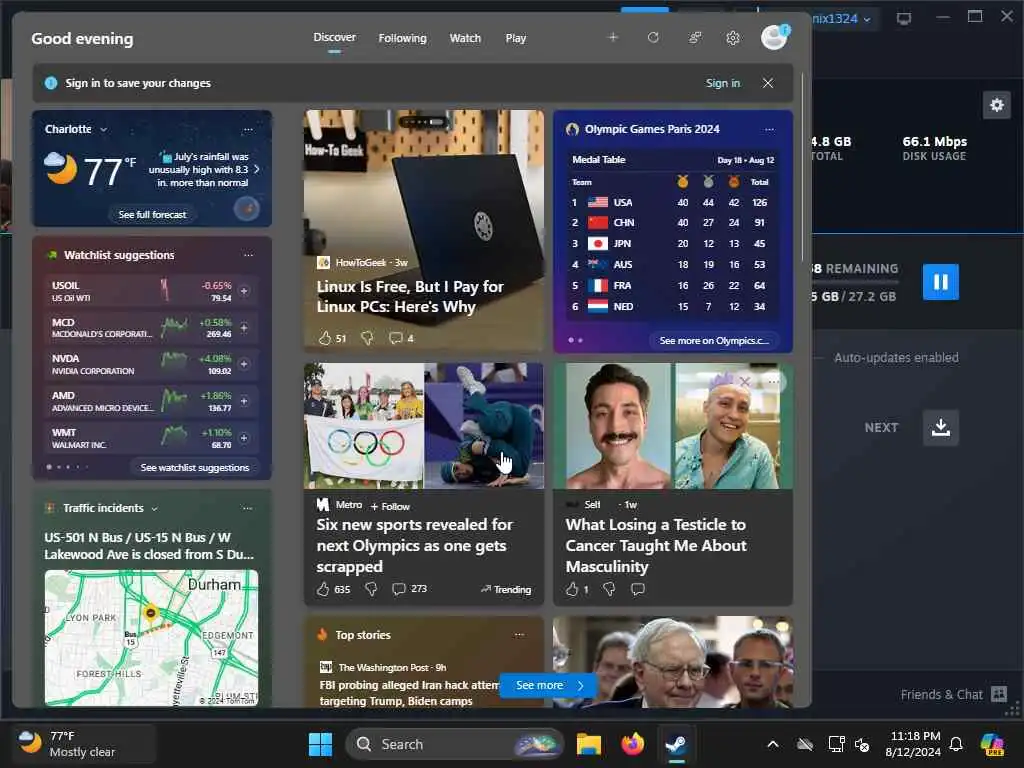Image resolution: width=1024 pixels, height=768 pixels.
Task: Open comments on Six new sports article
Action: (398, 589)
